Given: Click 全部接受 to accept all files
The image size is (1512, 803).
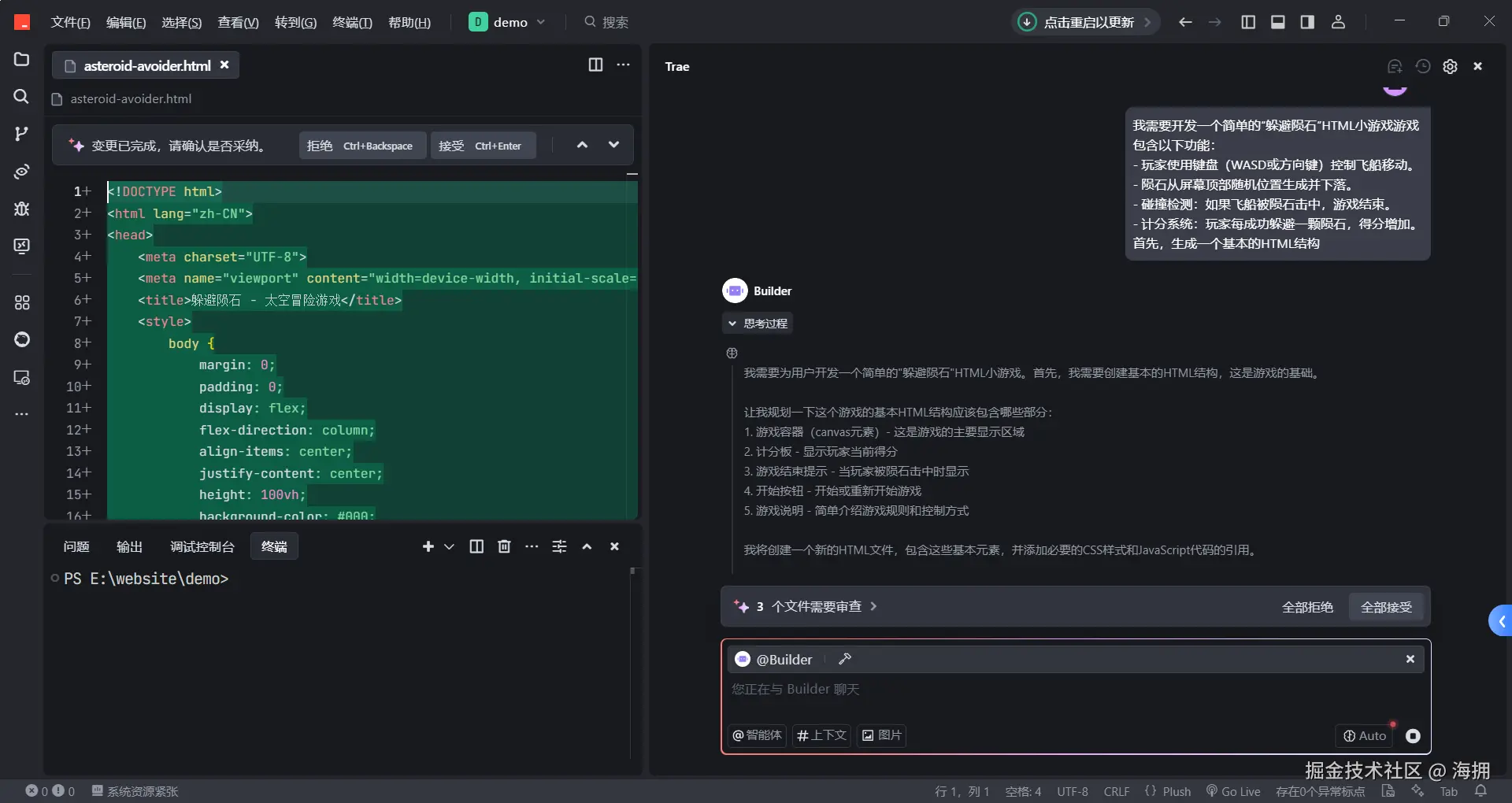Looking at the screenshot, I should tap(1386, 607).
